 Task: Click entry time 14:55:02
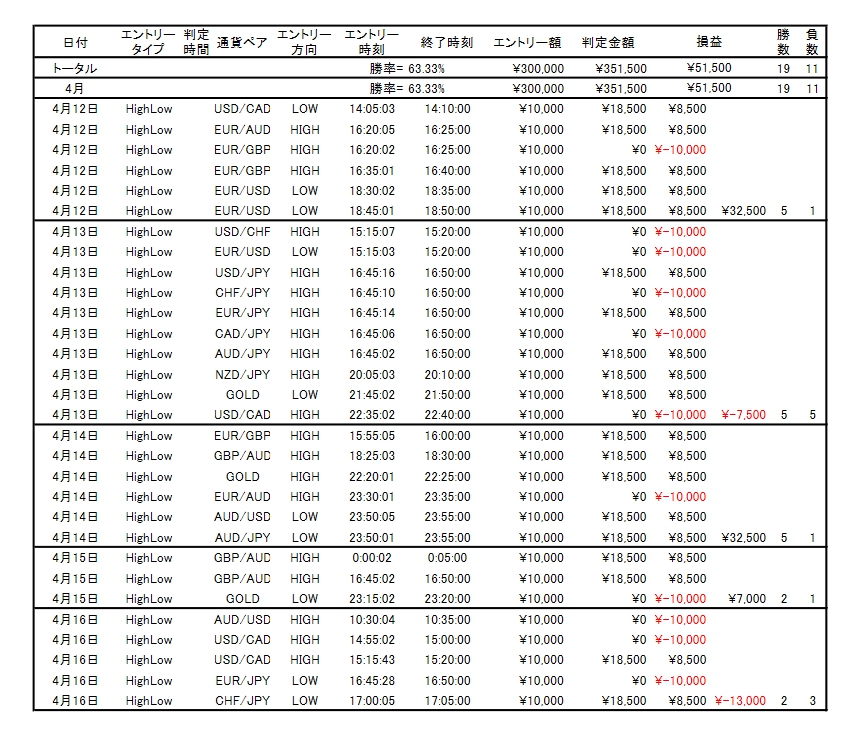[372, 640]
